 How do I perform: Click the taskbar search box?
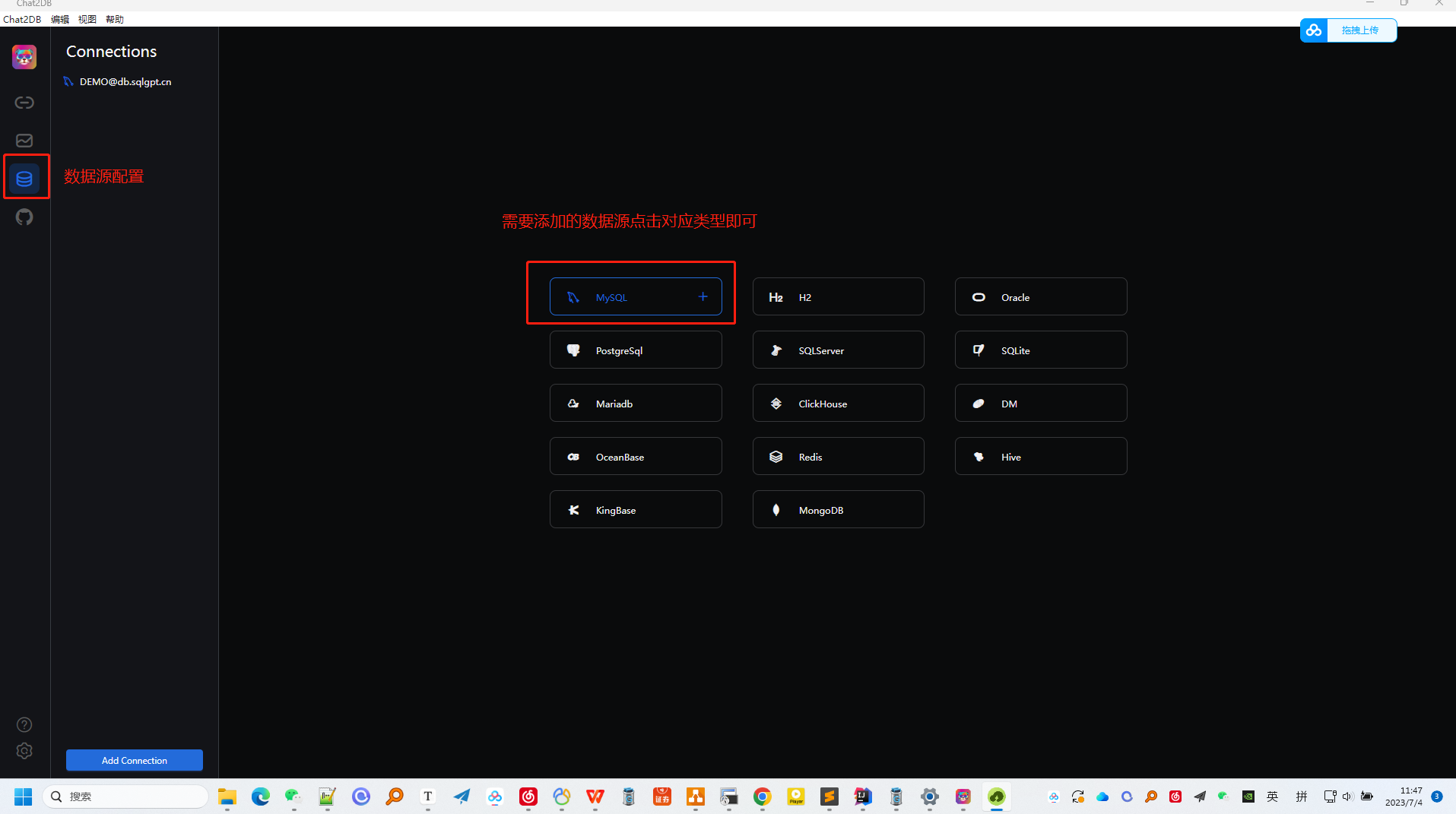125,797
